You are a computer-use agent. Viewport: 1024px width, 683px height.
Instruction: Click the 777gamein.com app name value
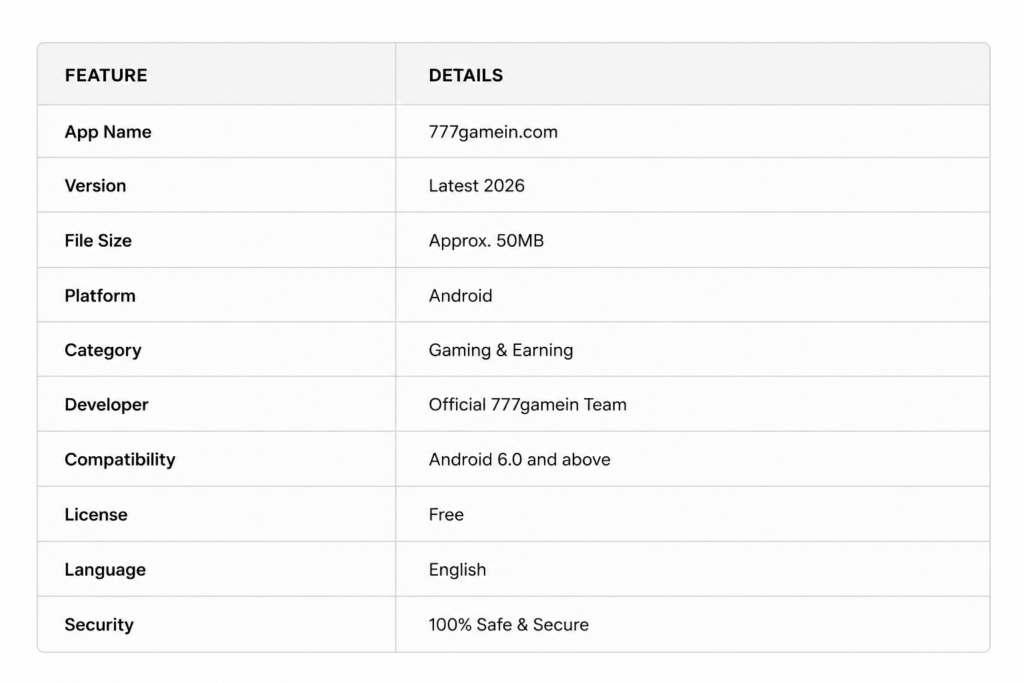[493, 132]
